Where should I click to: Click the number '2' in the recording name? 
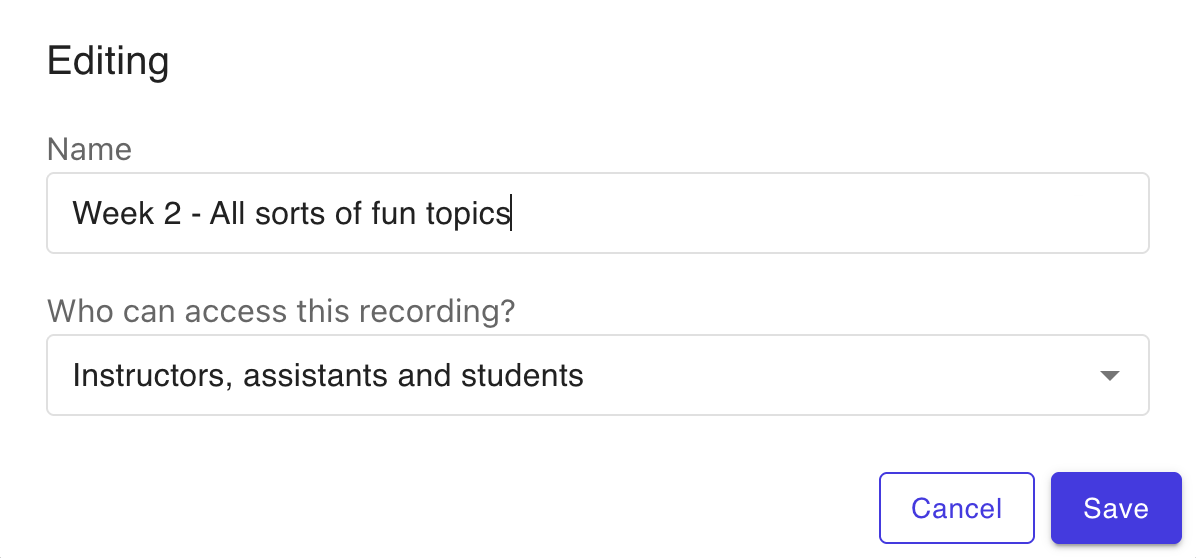172,213
